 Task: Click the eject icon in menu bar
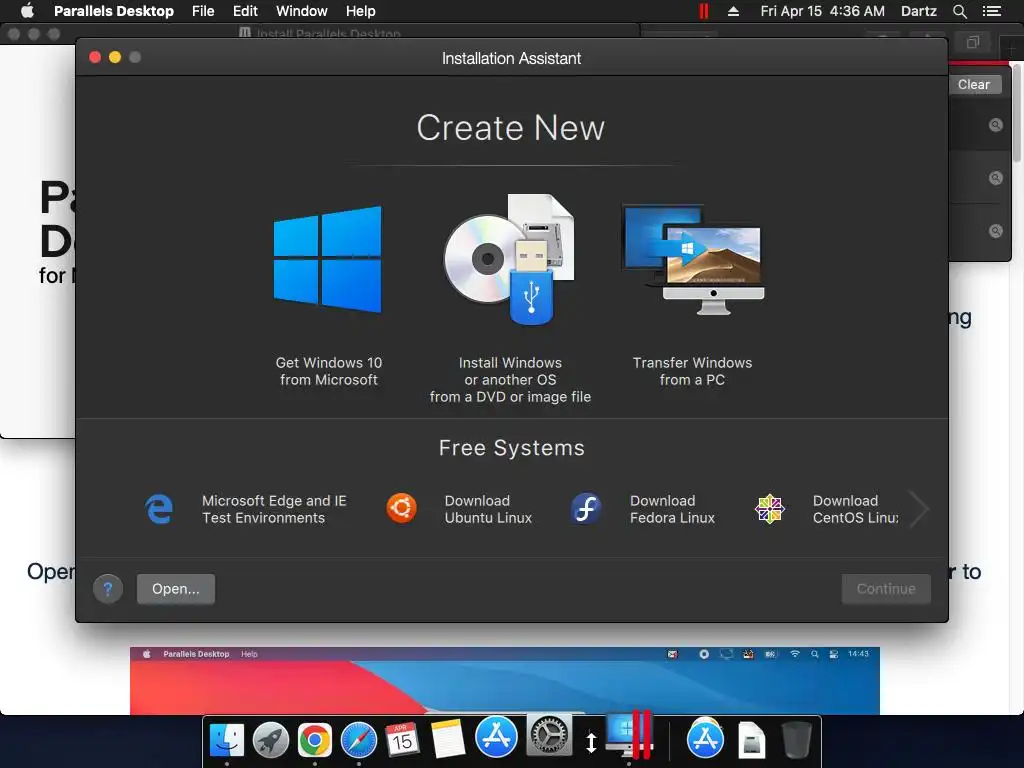coord(733,11)
